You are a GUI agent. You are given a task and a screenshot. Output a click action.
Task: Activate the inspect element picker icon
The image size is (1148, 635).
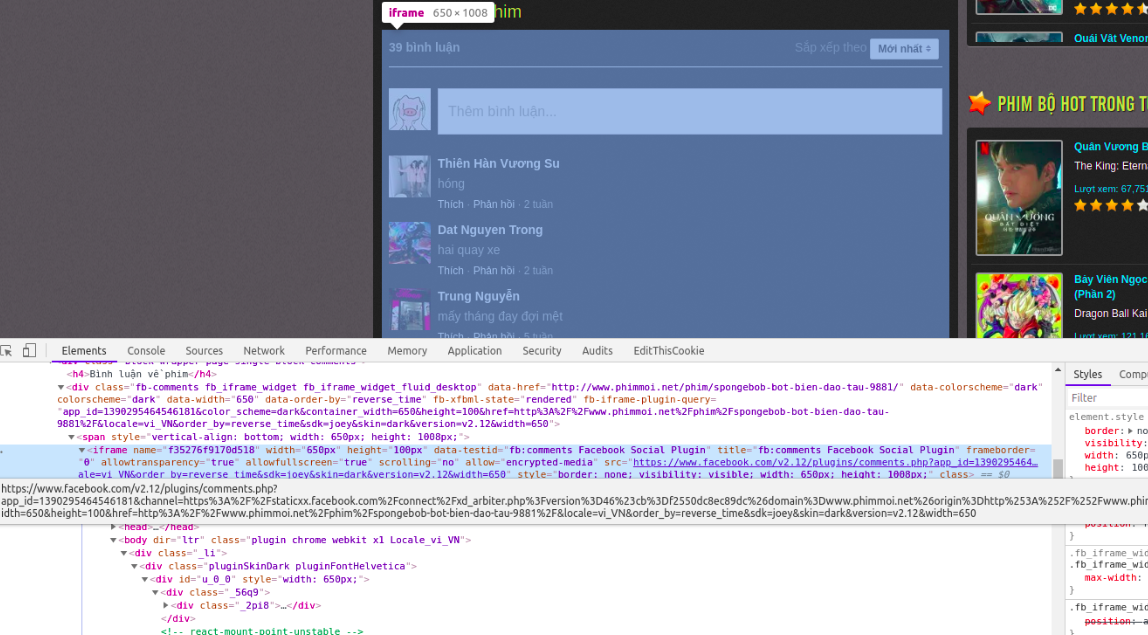point(7,351)
